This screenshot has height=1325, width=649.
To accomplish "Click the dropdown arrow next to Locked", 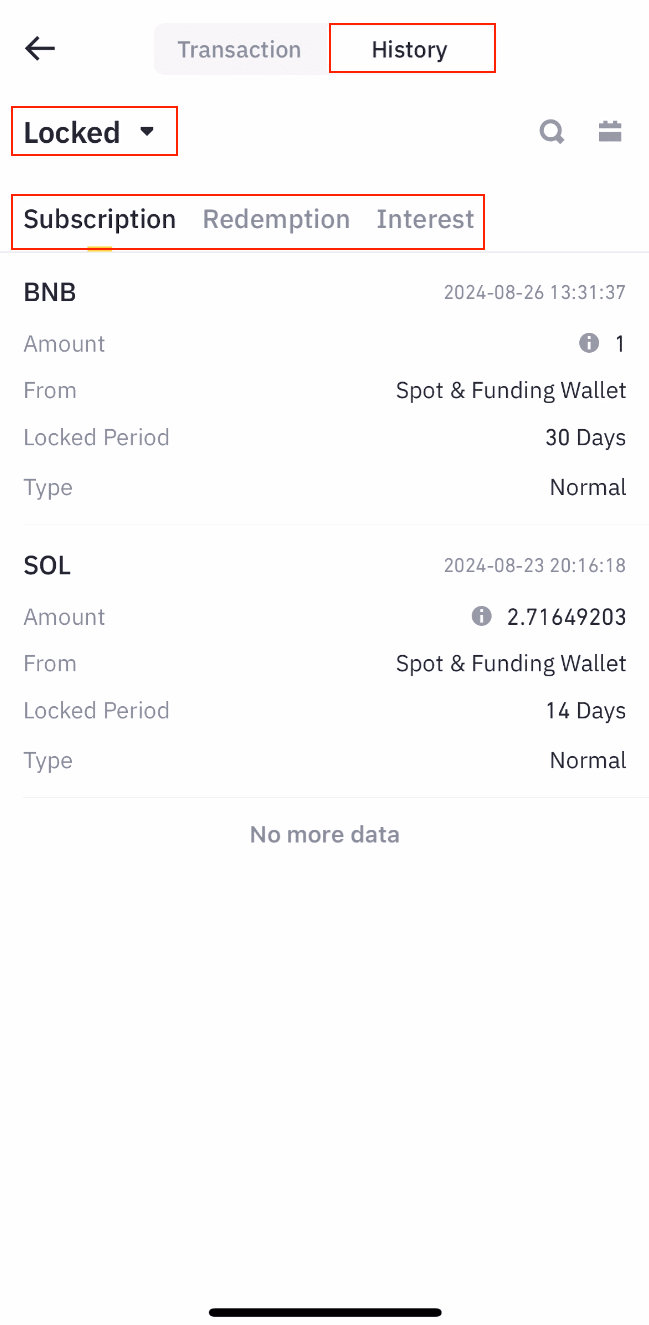I will [x=147, y=131].
